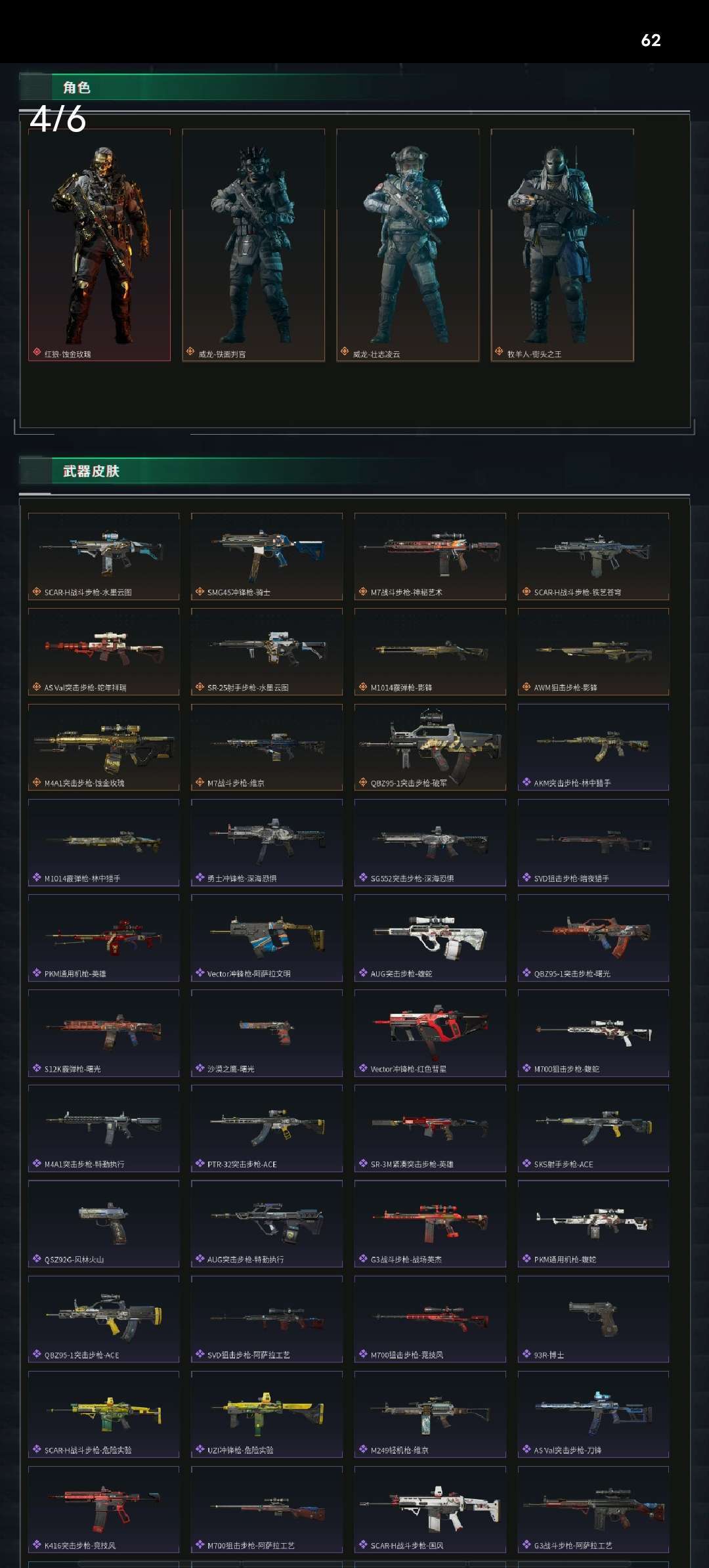
Task: Click the gold rarity icon beside 牧羊人-街头之王
Action: (x=499, y=352)
